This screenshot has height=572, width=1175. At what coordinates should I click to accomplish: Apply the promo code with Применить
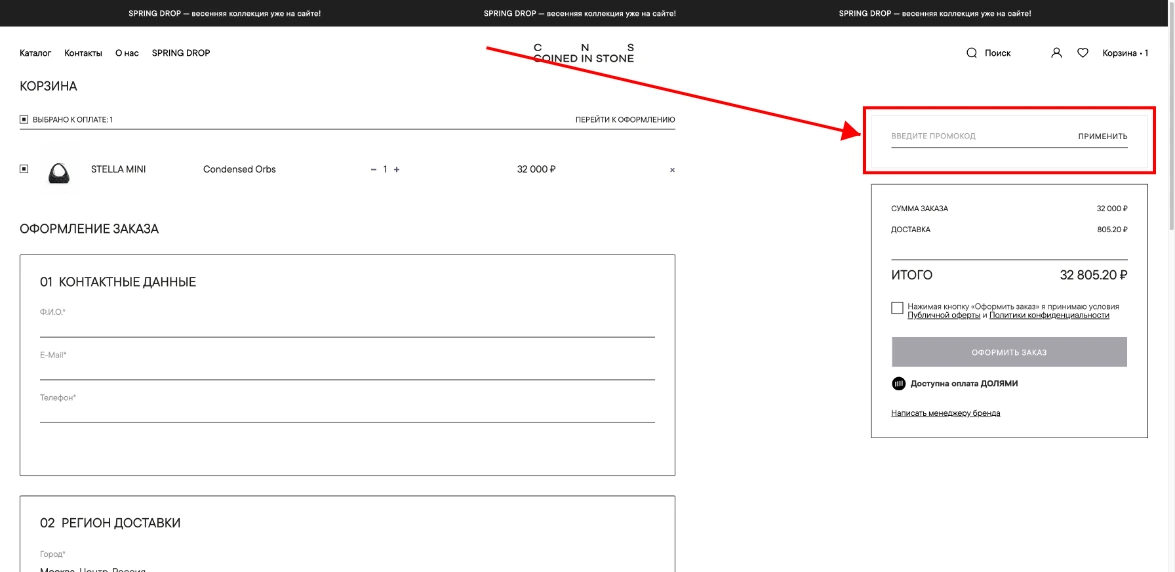[1102, 136]
